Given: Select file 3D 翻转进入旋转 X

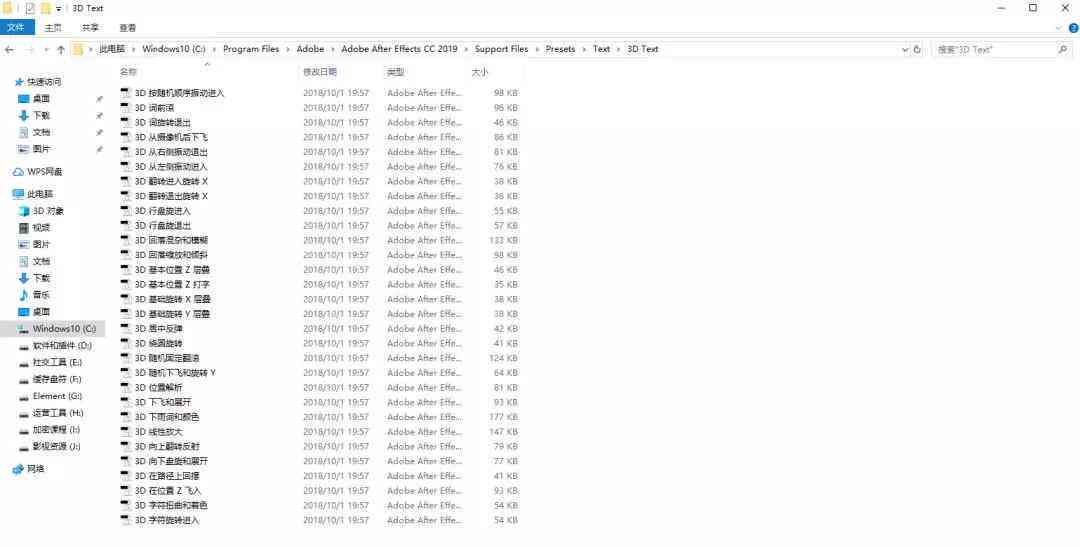Looking at the screenshot, I should 171,181.
